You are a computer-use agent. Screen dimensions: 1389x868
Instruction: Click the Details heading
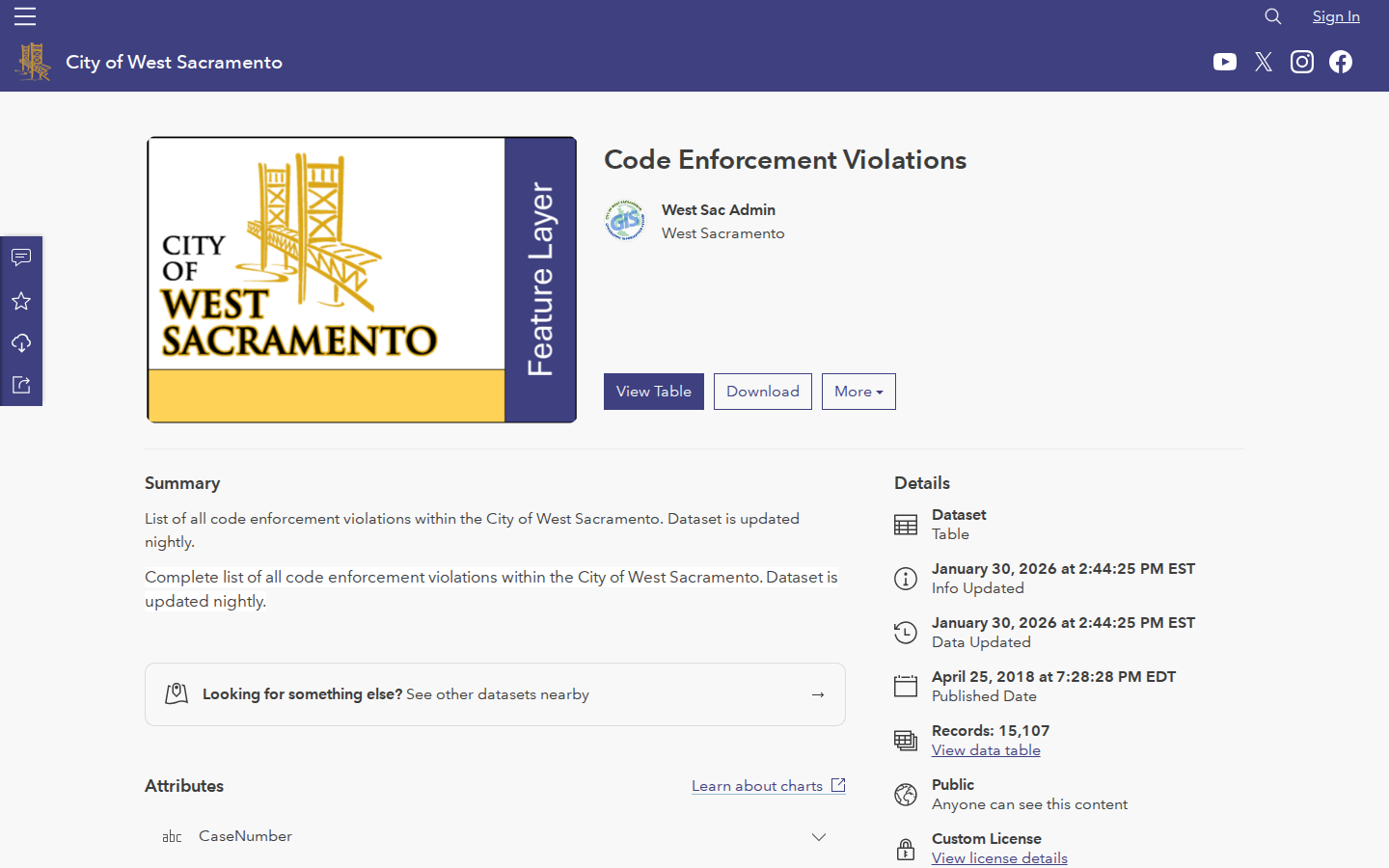[922, 483]
